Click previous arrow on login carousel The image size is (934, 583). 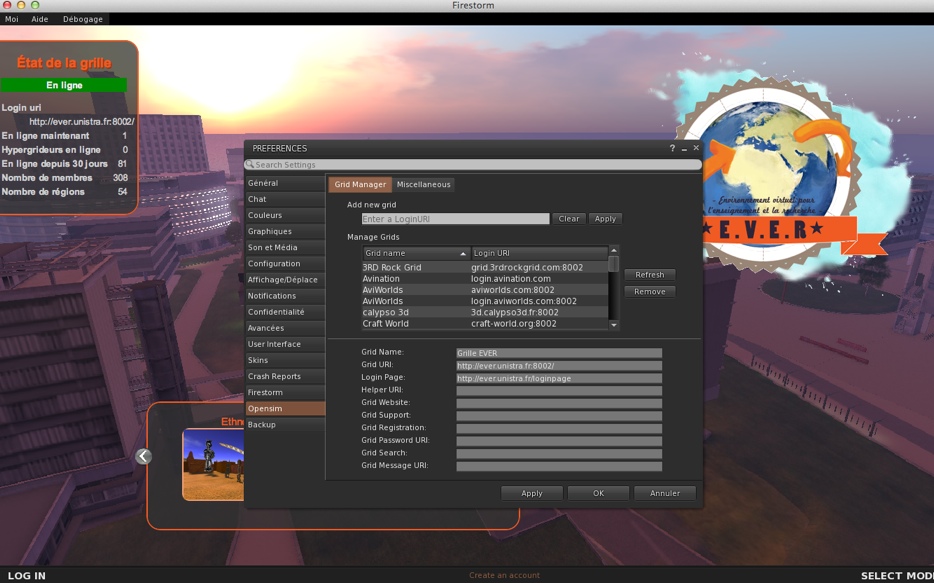pos(144,456)
